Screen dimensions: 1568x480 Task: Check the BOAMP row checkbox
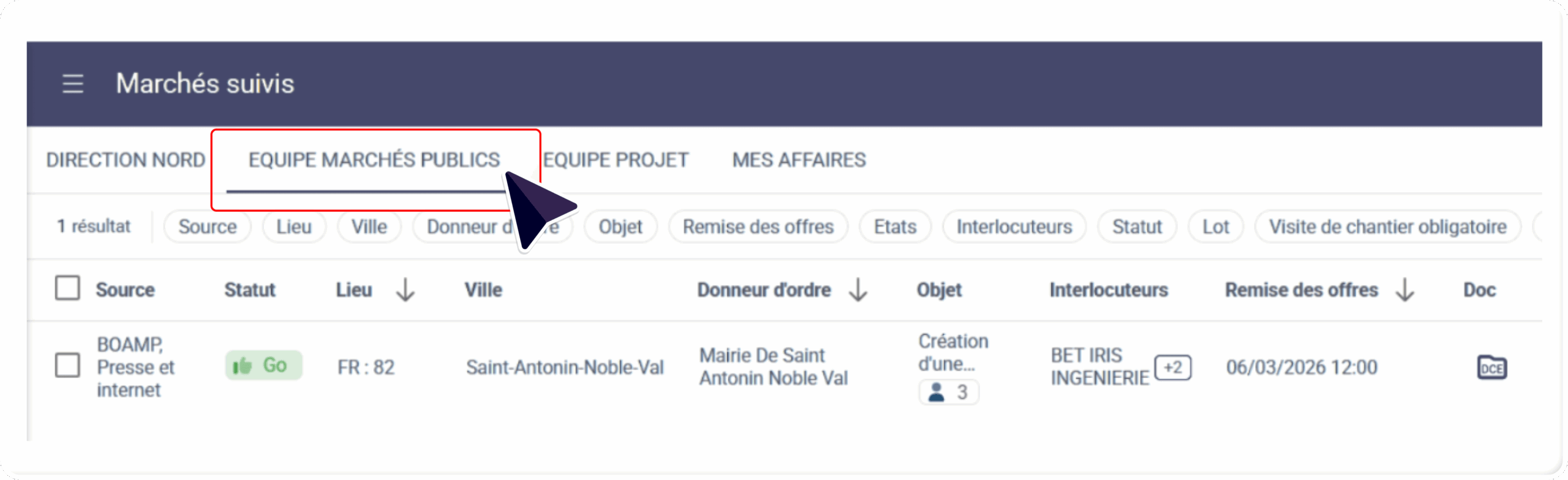tap(67, 366)
